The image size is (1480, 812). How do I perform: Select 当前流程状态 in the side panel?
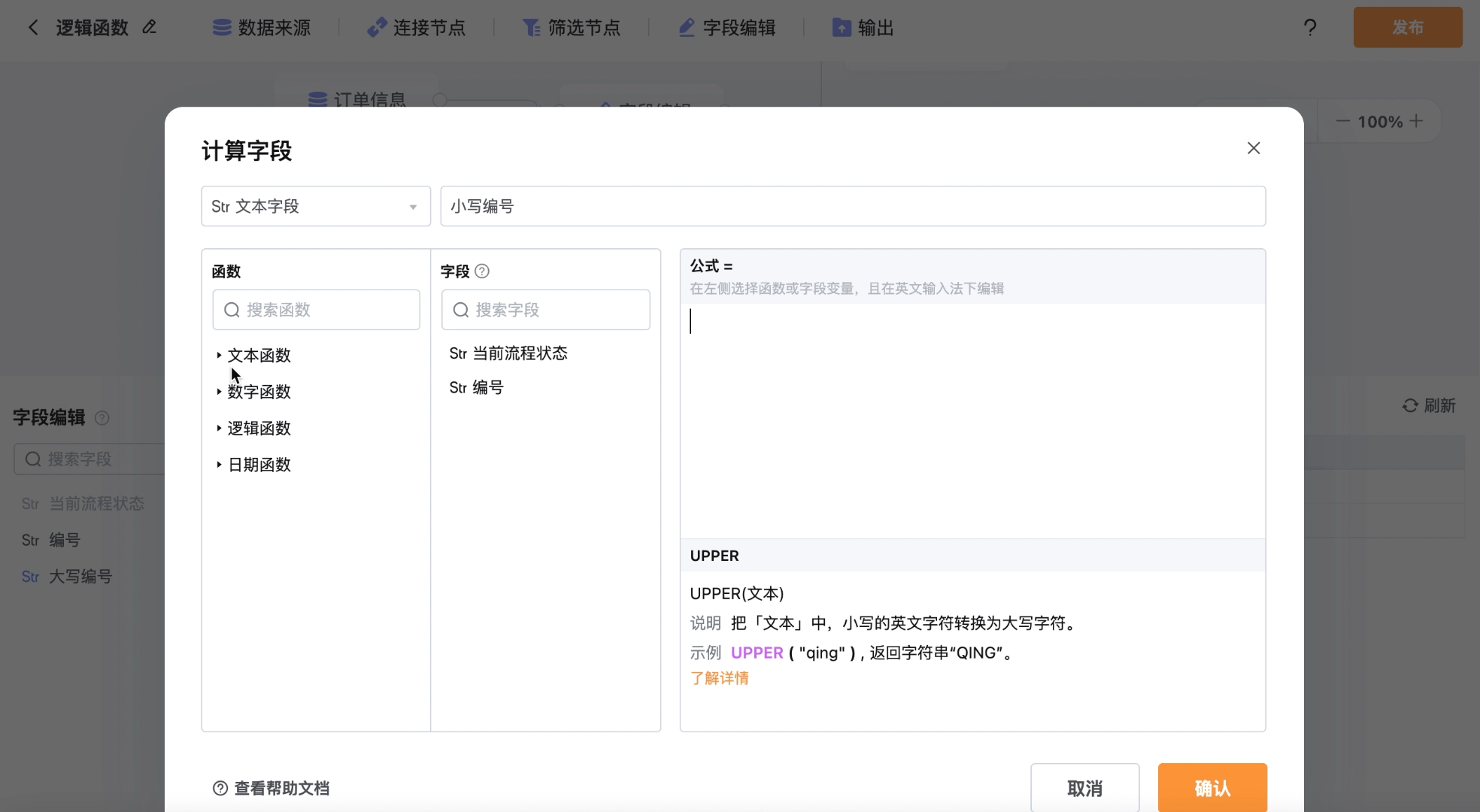coord(83,504)
